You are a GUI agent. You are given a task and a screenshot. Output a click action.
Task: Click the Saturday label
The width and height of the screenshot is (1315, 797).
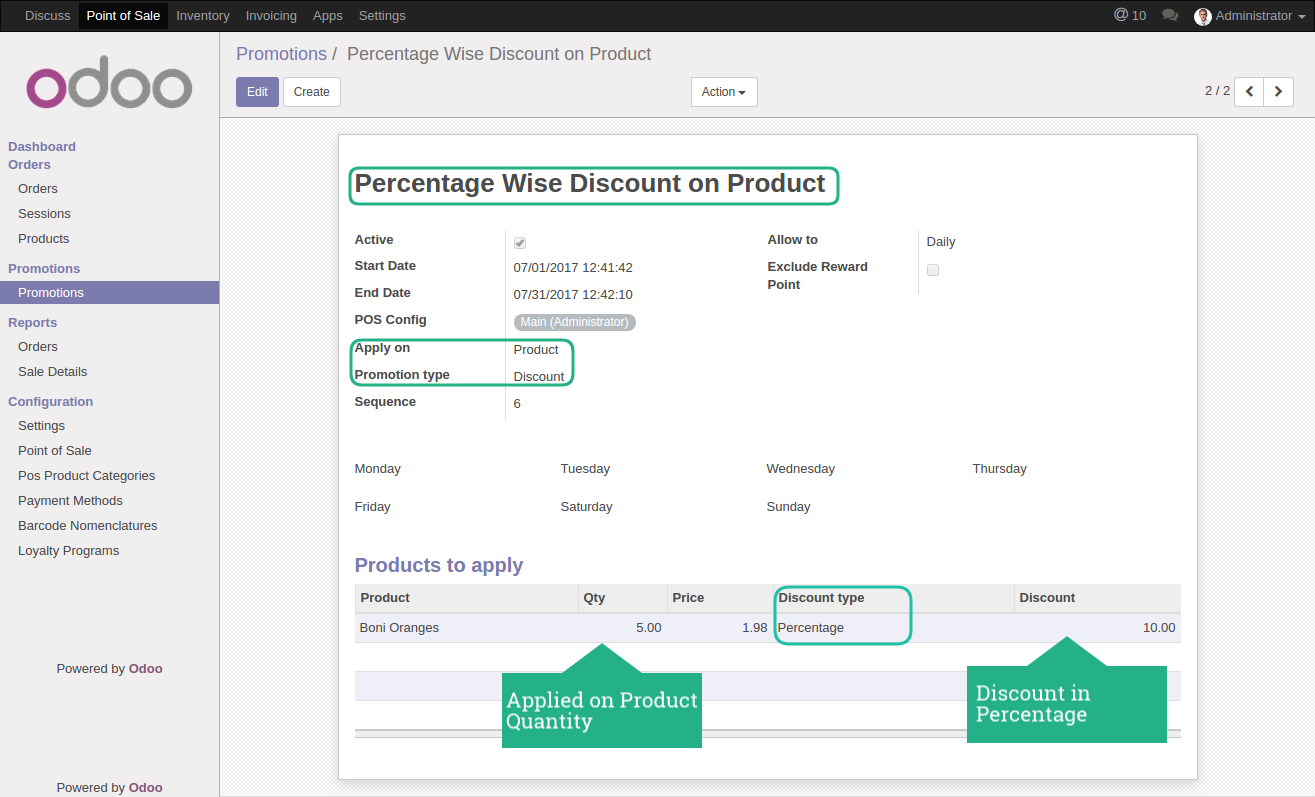coord(586,507)
